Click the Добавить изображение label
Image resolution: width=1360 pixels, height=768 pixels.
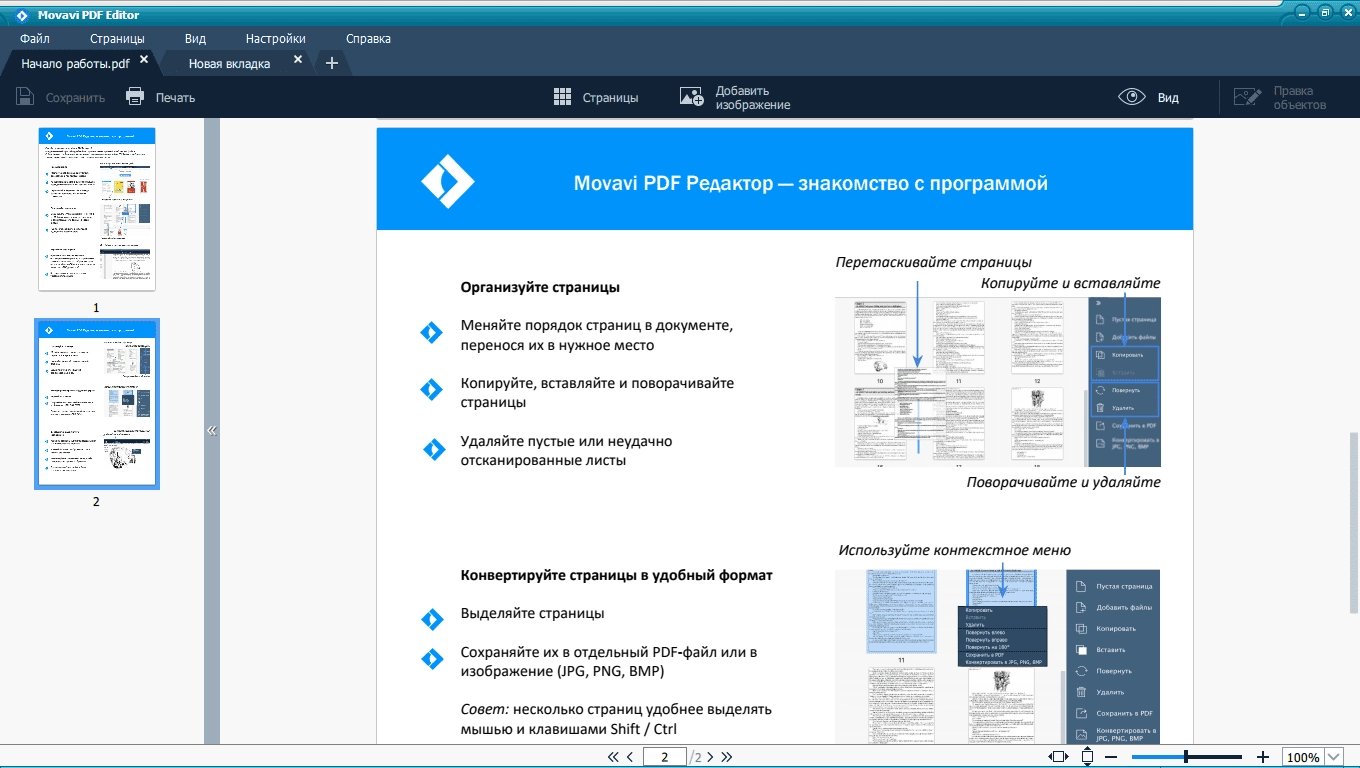point(753,98)
